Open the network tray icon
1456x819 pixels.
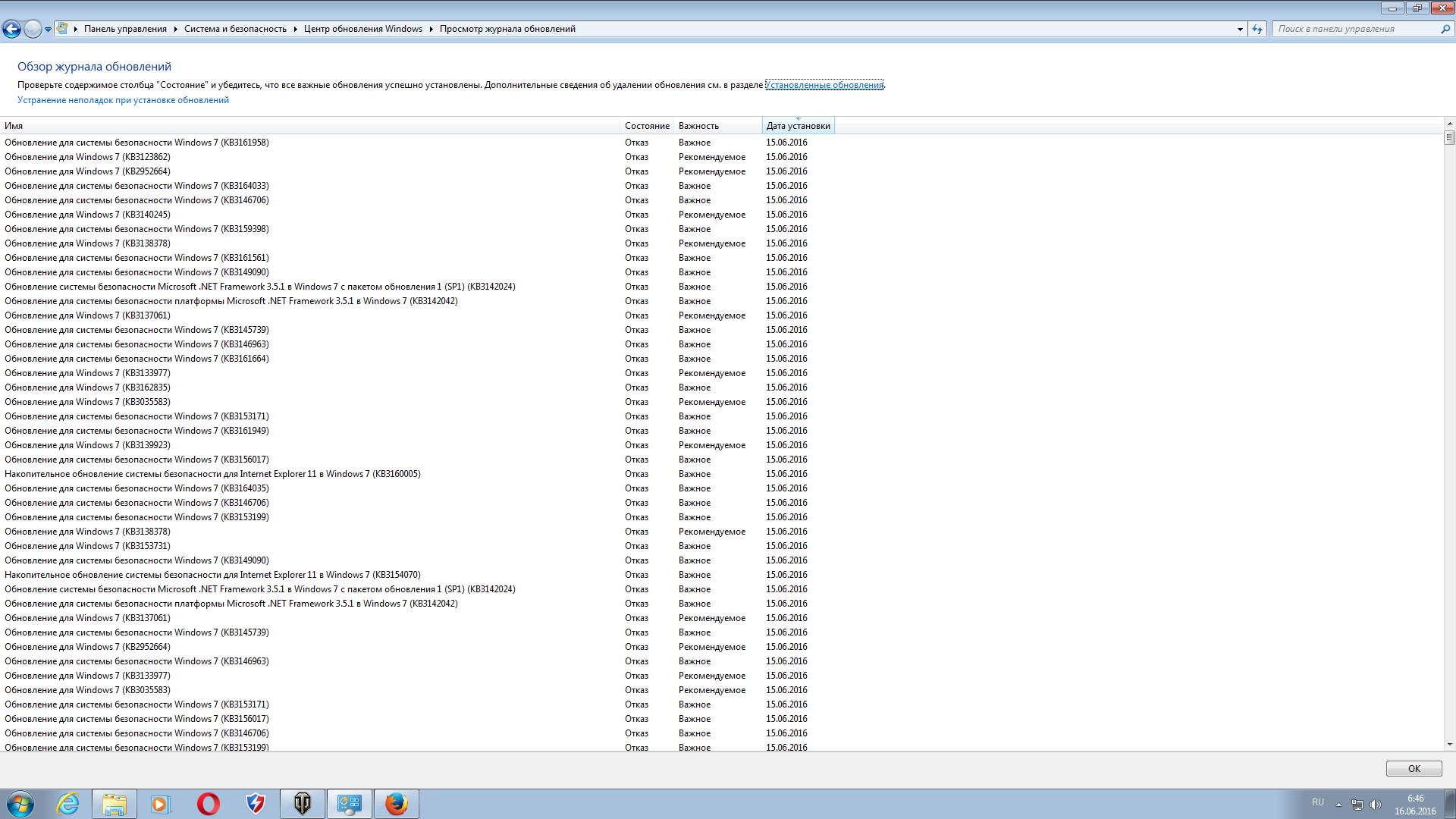(x=1357, y=805)
